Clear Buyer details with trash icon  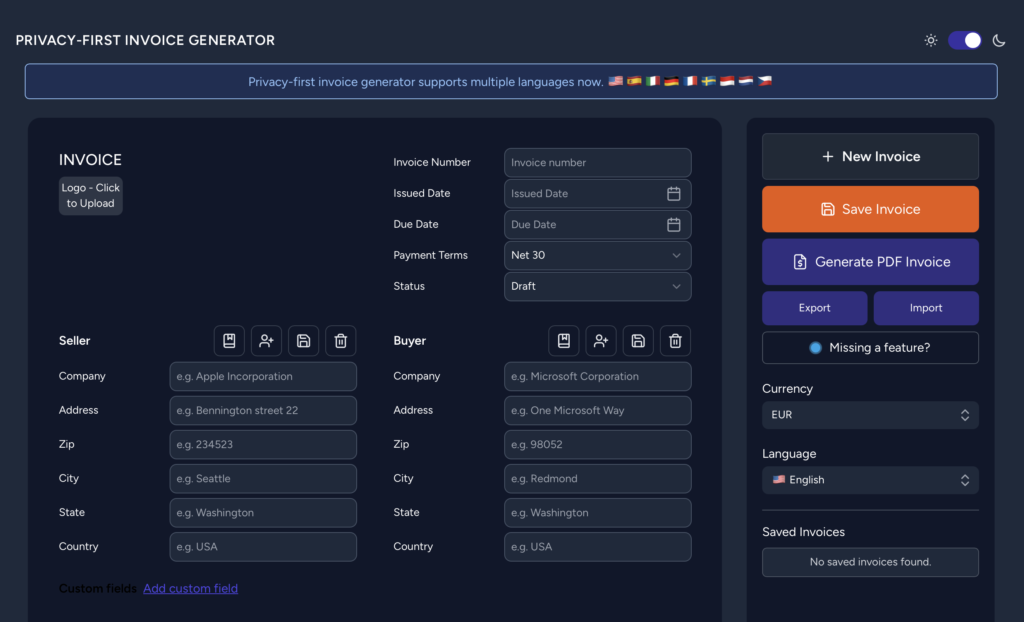coord(675,341)
